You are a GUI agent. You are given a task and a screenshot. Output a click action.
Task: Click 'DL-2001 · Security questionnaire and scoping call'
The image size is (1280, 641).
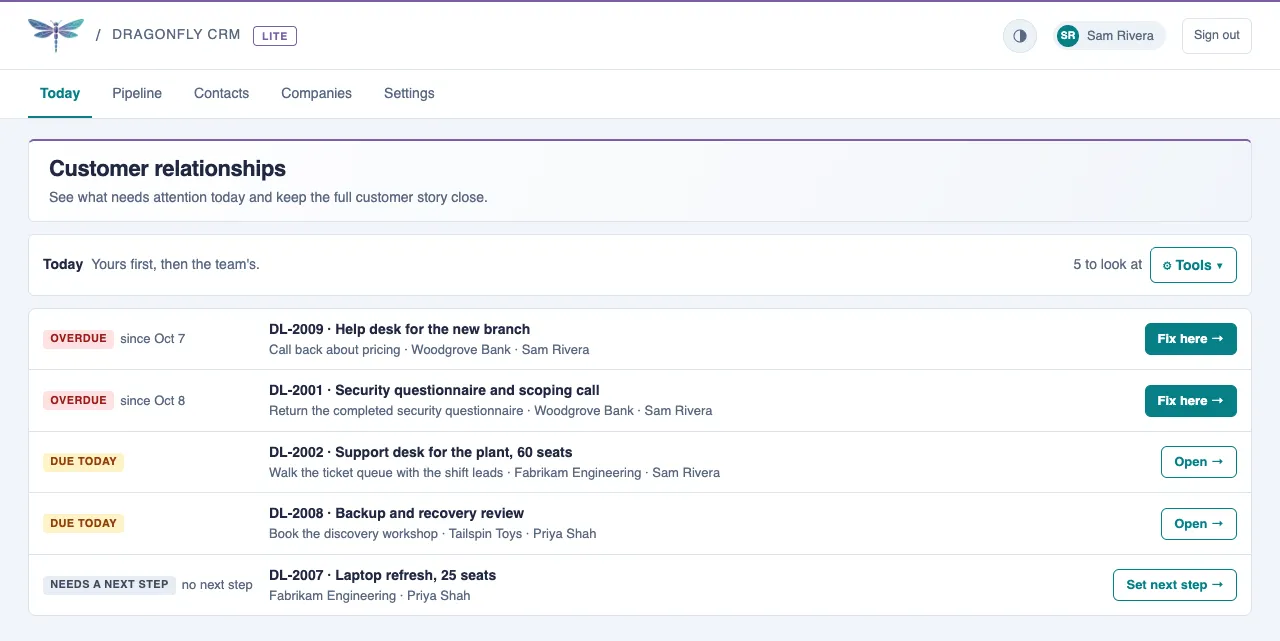coord(434,390)
